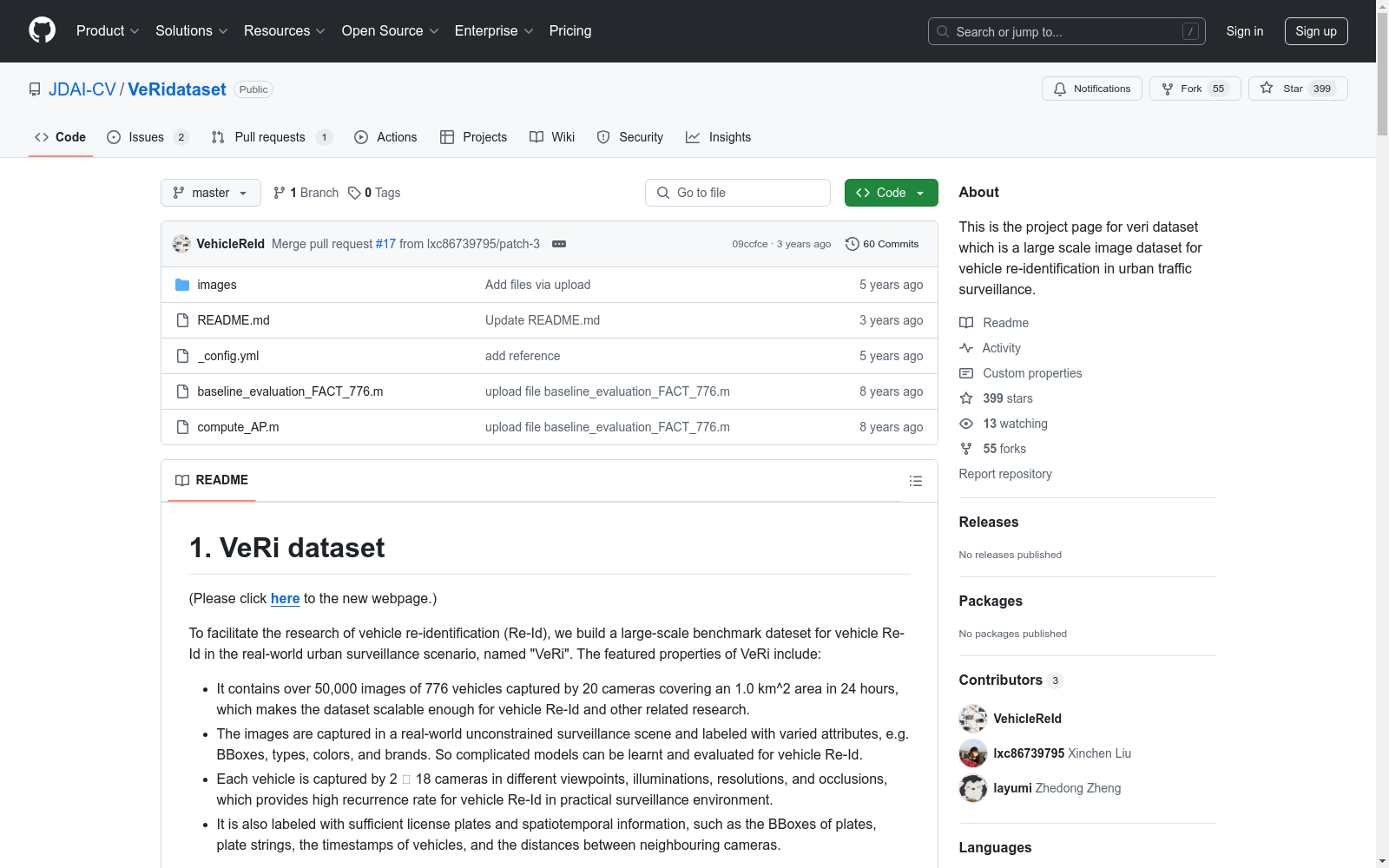This screenshot has height=868, width=1389.
Task: Follow the 'here' link to new webpage
Action: click(x=285, y=598)
